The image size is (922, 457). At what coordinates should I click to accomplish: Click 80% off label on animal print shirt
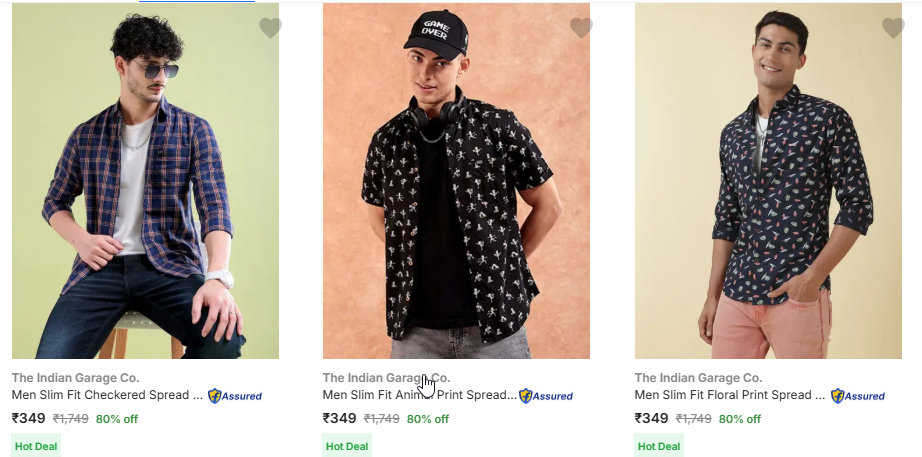tap(428, 419)
